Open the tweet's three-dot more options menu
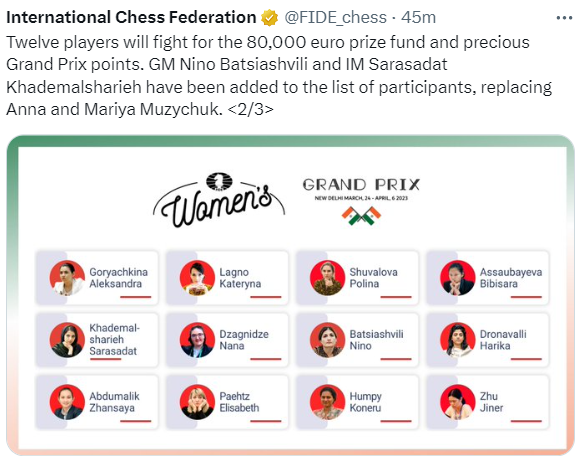578x456 pixels. pos(564,18)
